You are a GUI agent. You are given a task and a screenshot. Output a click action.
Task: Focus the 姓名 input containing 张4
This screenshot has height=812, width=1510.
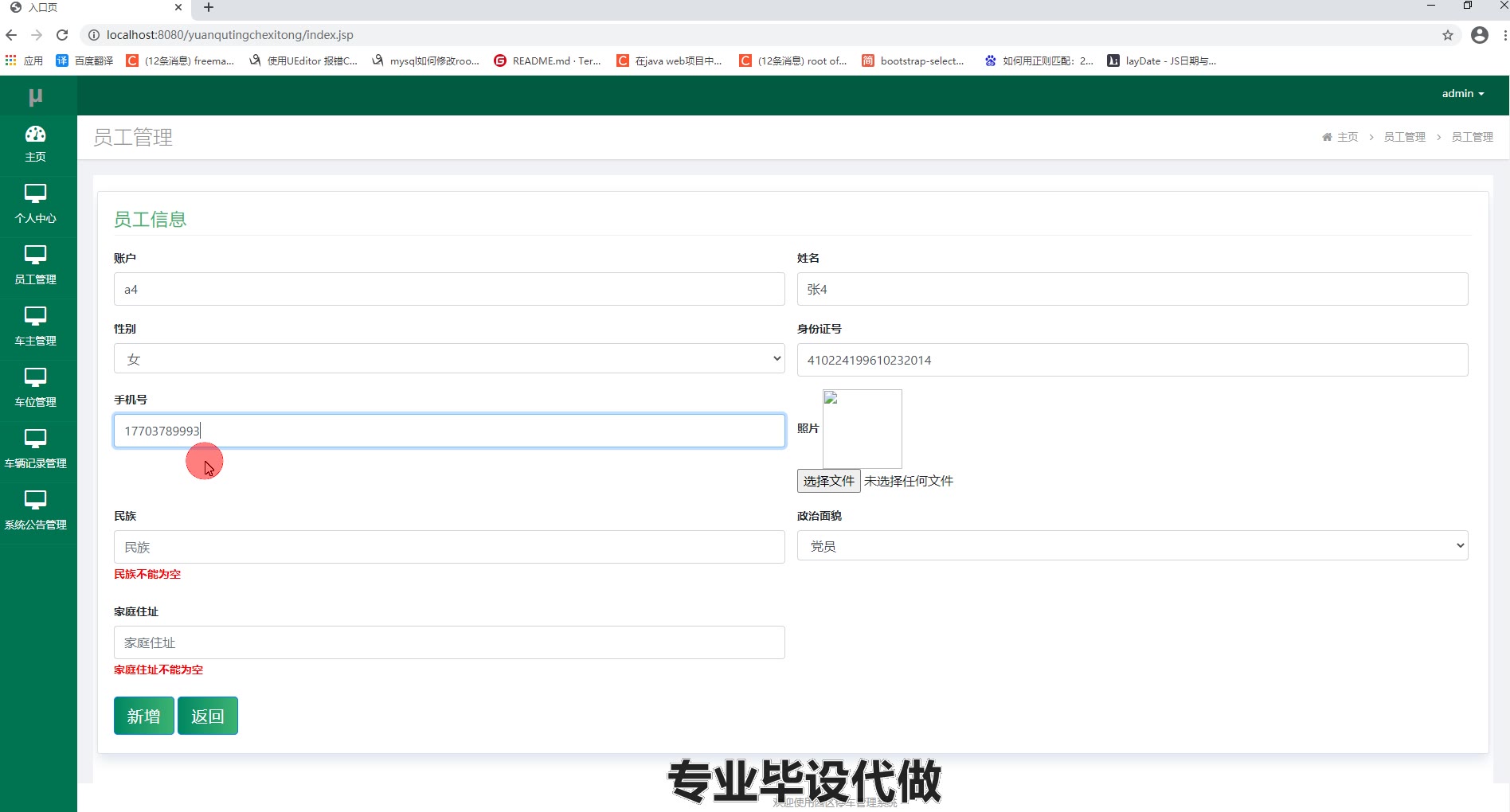(1132, 289)
